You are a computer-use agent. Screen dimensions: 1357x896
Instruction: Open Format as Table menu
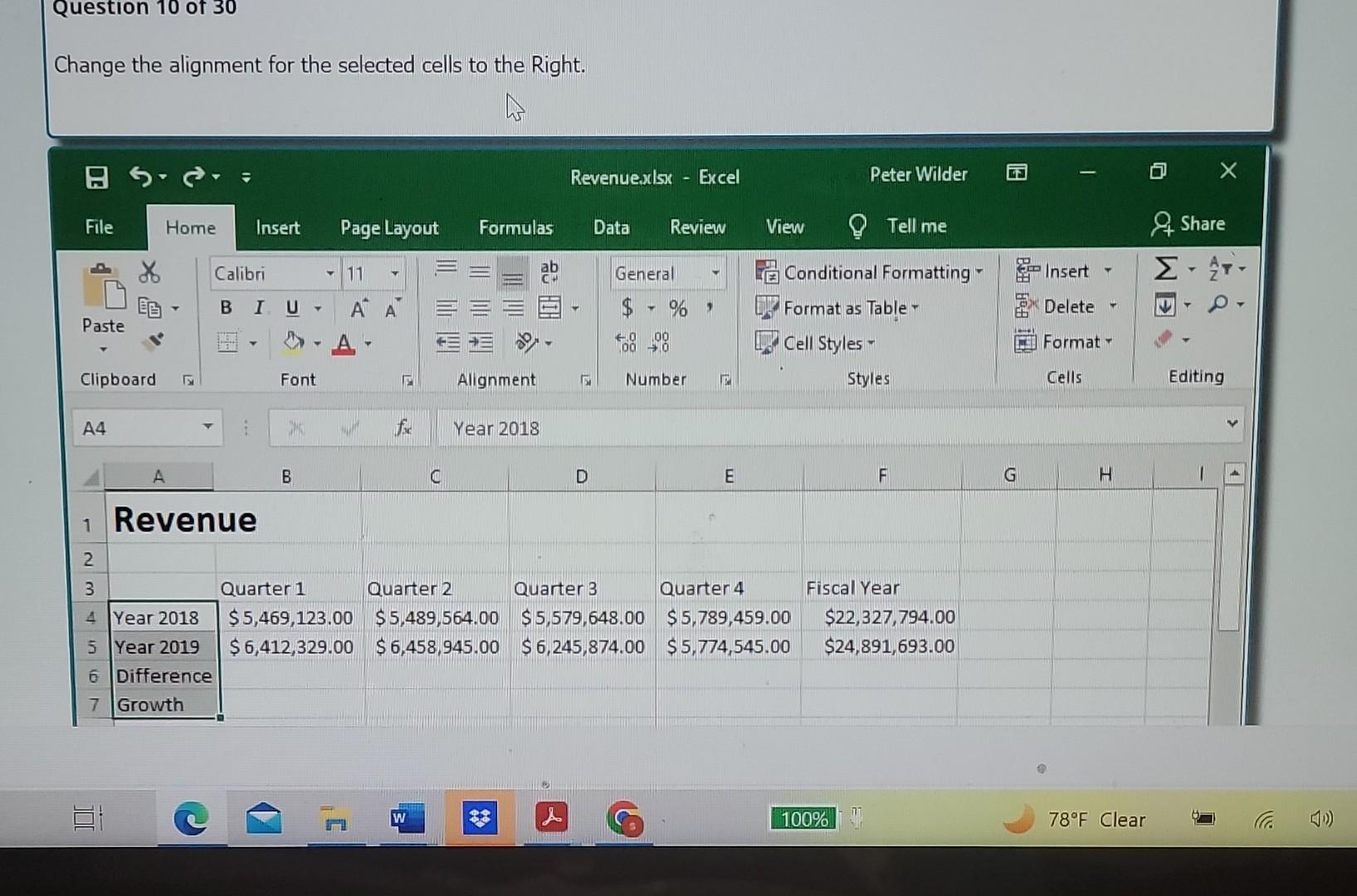tap(837, 308)
